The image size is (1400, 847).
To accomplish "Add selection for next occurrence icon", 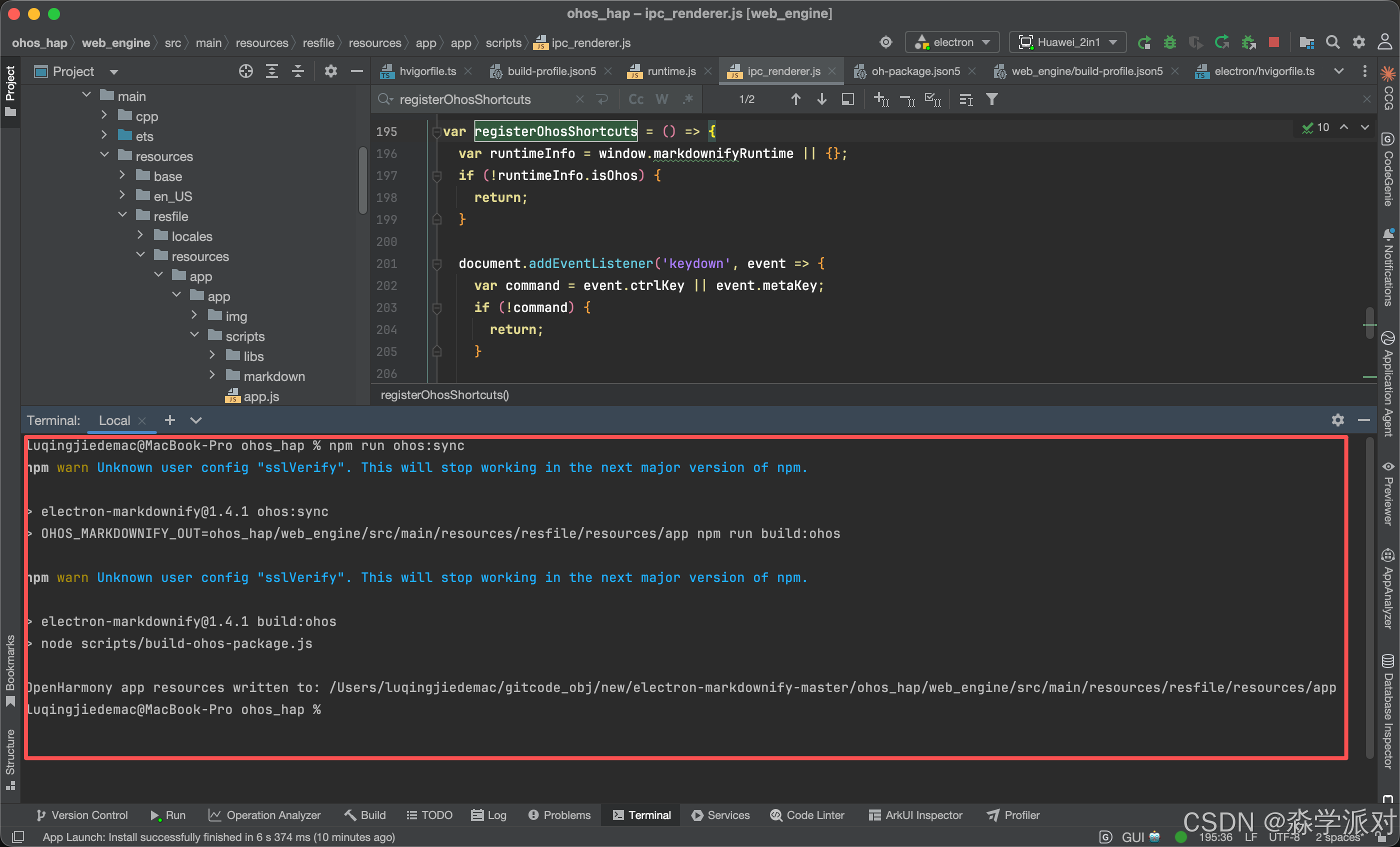I will point(881,99).
